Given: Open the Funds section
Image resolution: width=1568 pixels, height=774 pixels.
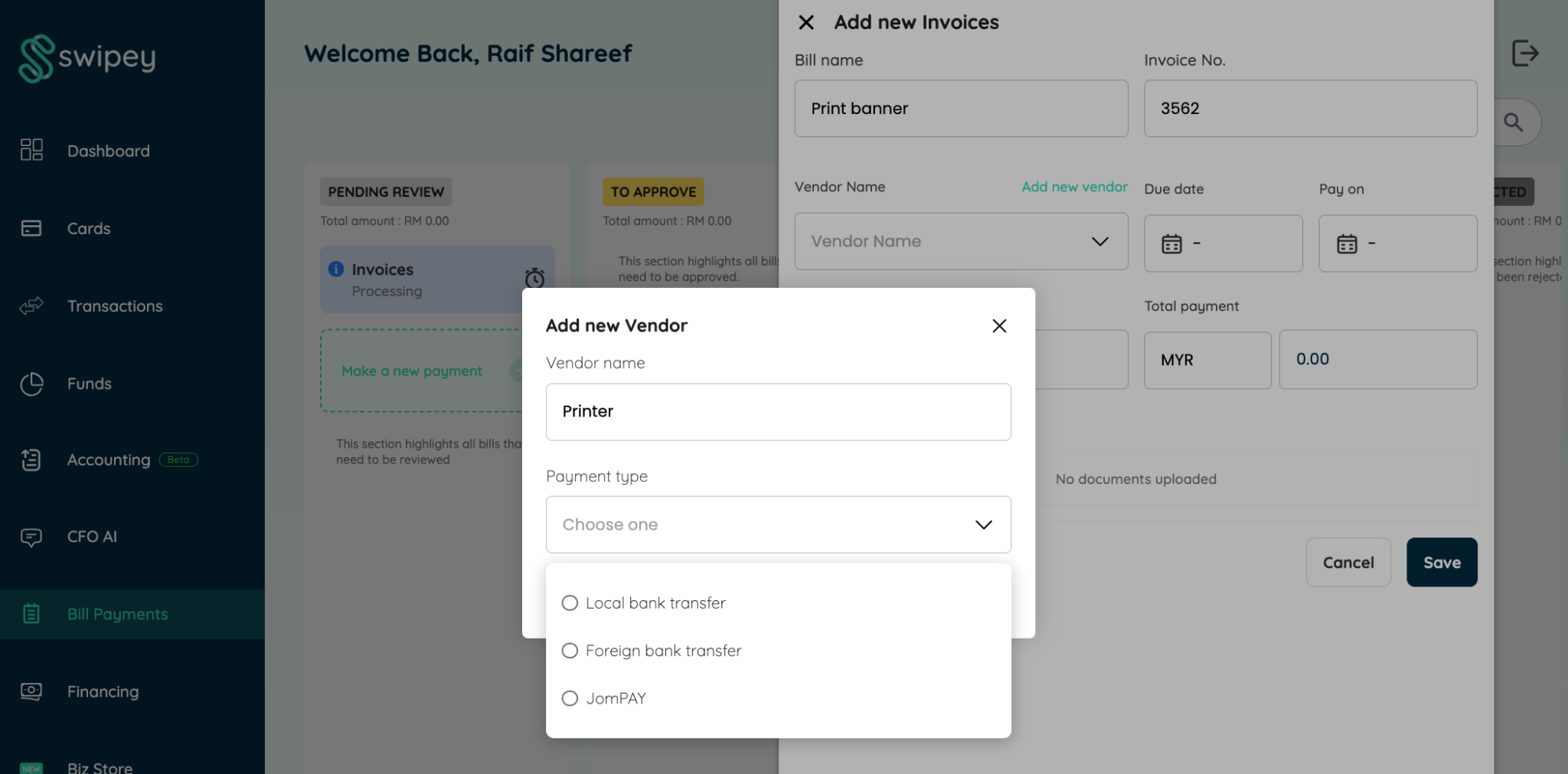Looking at the screenshot, I should [x=88, y=384].
